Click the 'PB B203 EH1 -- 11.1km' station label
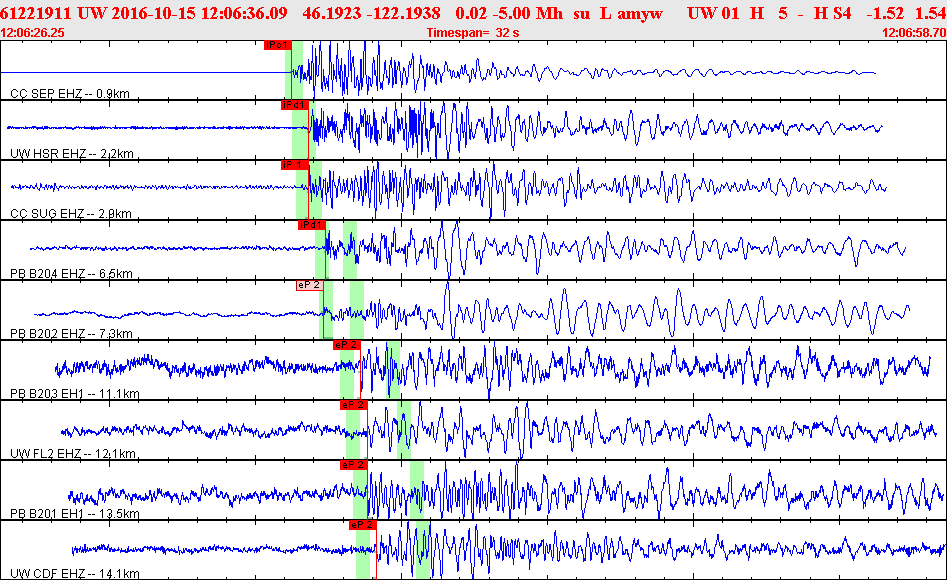Screen dimensions: 947x580 coord(74,393)
